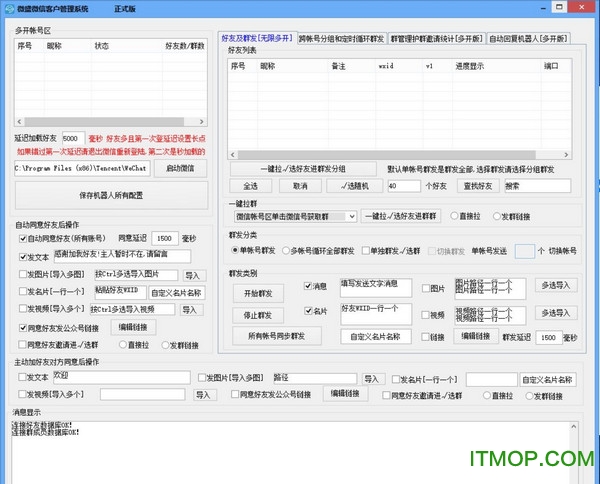
Task: Minimize the 微信客户管理系统 window
Action: pos(543,8)
